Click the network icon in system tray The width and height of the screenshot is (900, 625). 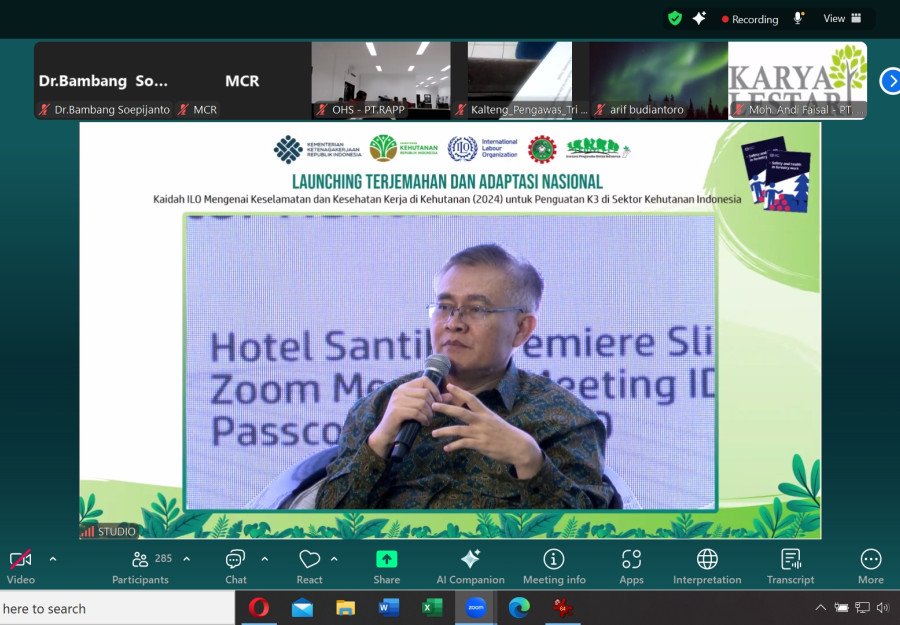862,607
